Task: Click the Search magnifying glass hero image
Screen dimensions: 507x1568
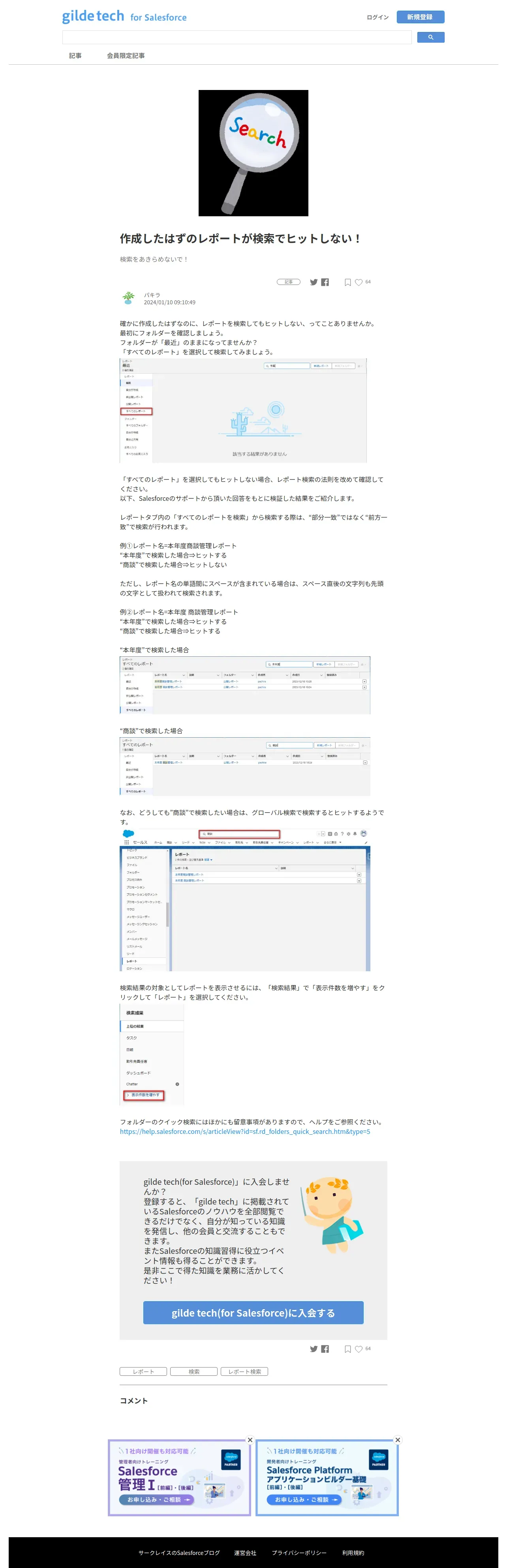Action: (253, 153)
